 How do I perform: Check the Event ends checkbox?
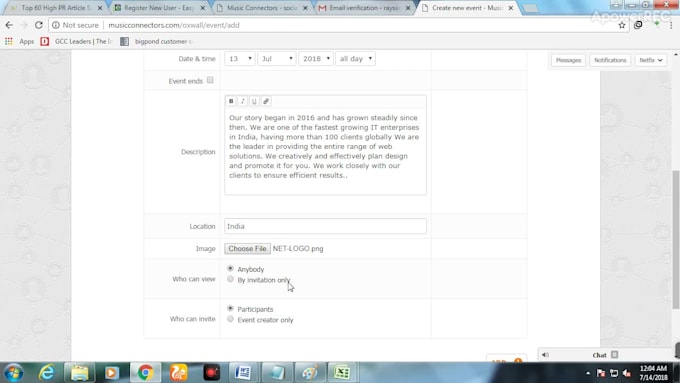click(210, 80)
